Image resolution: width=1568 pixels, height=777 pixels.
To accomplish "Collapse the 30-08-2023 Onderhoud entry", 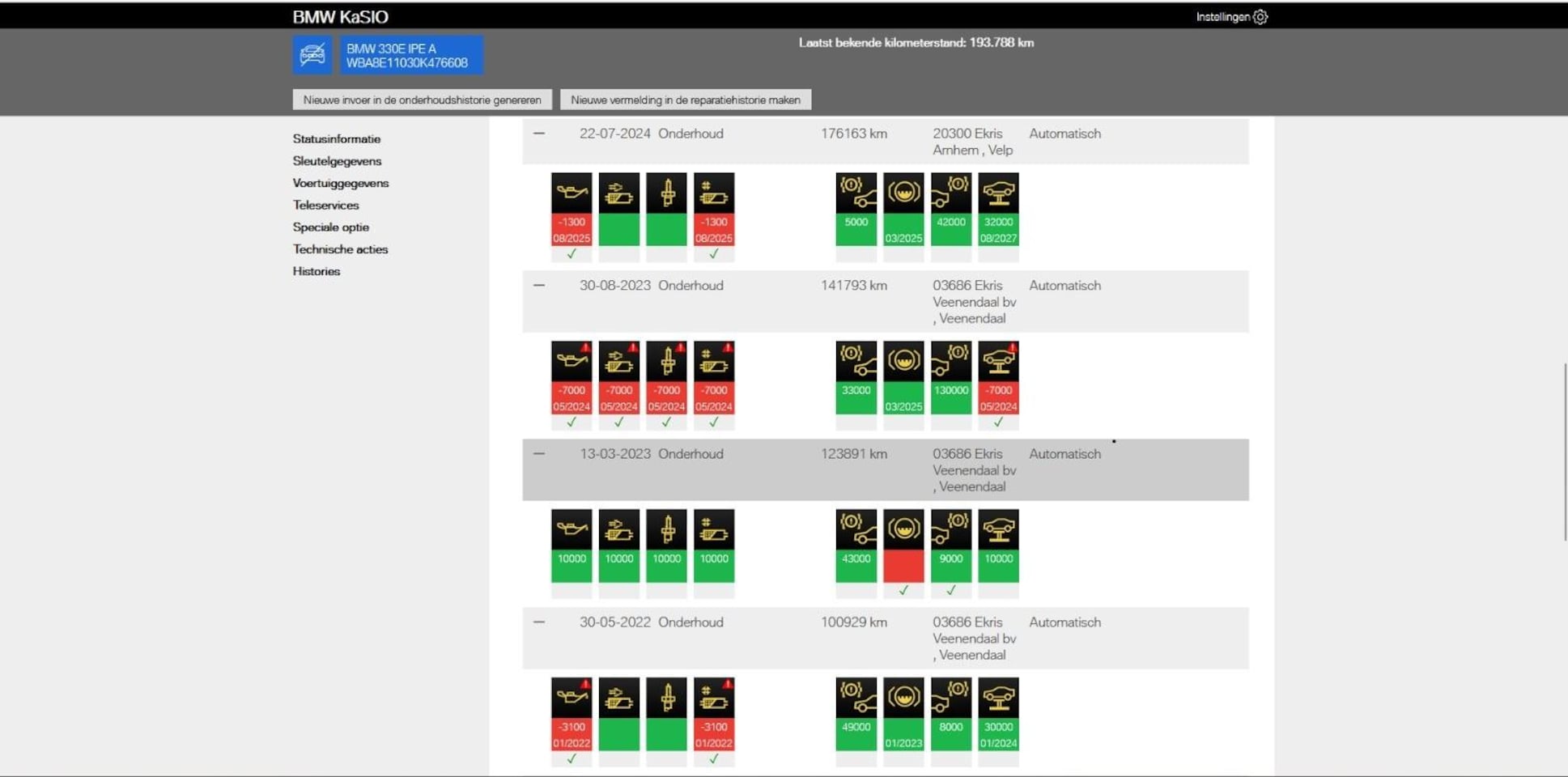I will point(539,286).
